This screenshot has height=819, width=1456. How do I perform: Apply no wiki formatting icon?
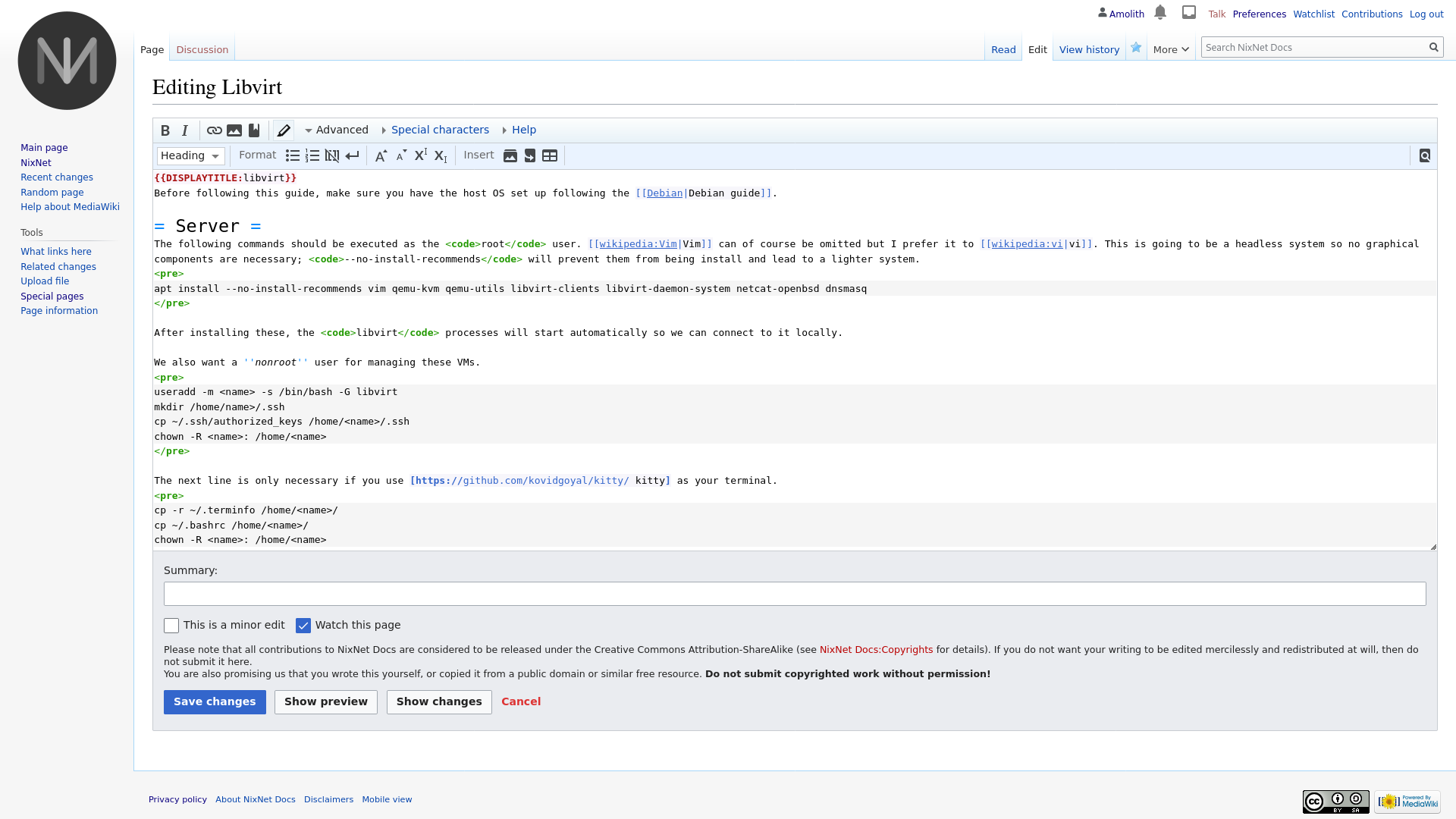[x=332, y=155]
